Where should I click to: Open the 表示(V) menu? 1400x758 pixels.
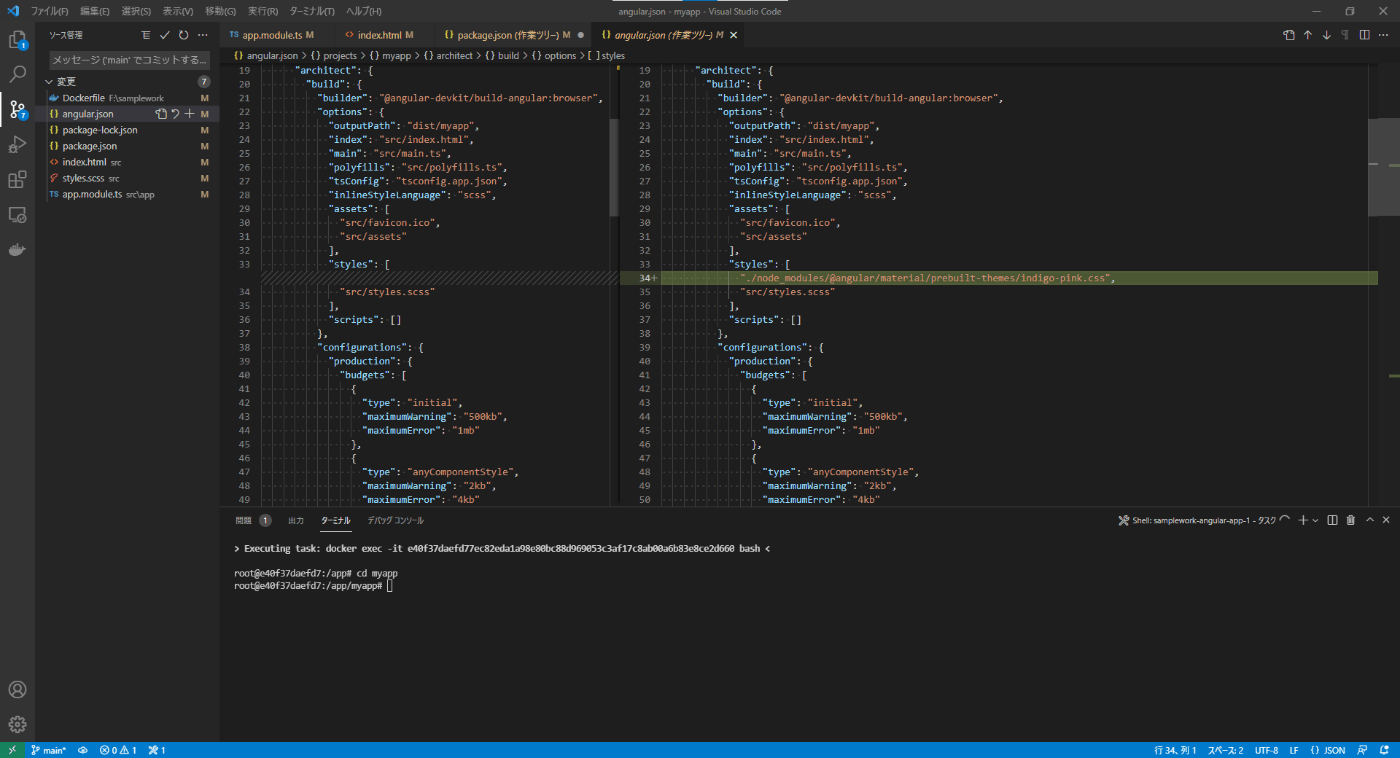point(178,11)
